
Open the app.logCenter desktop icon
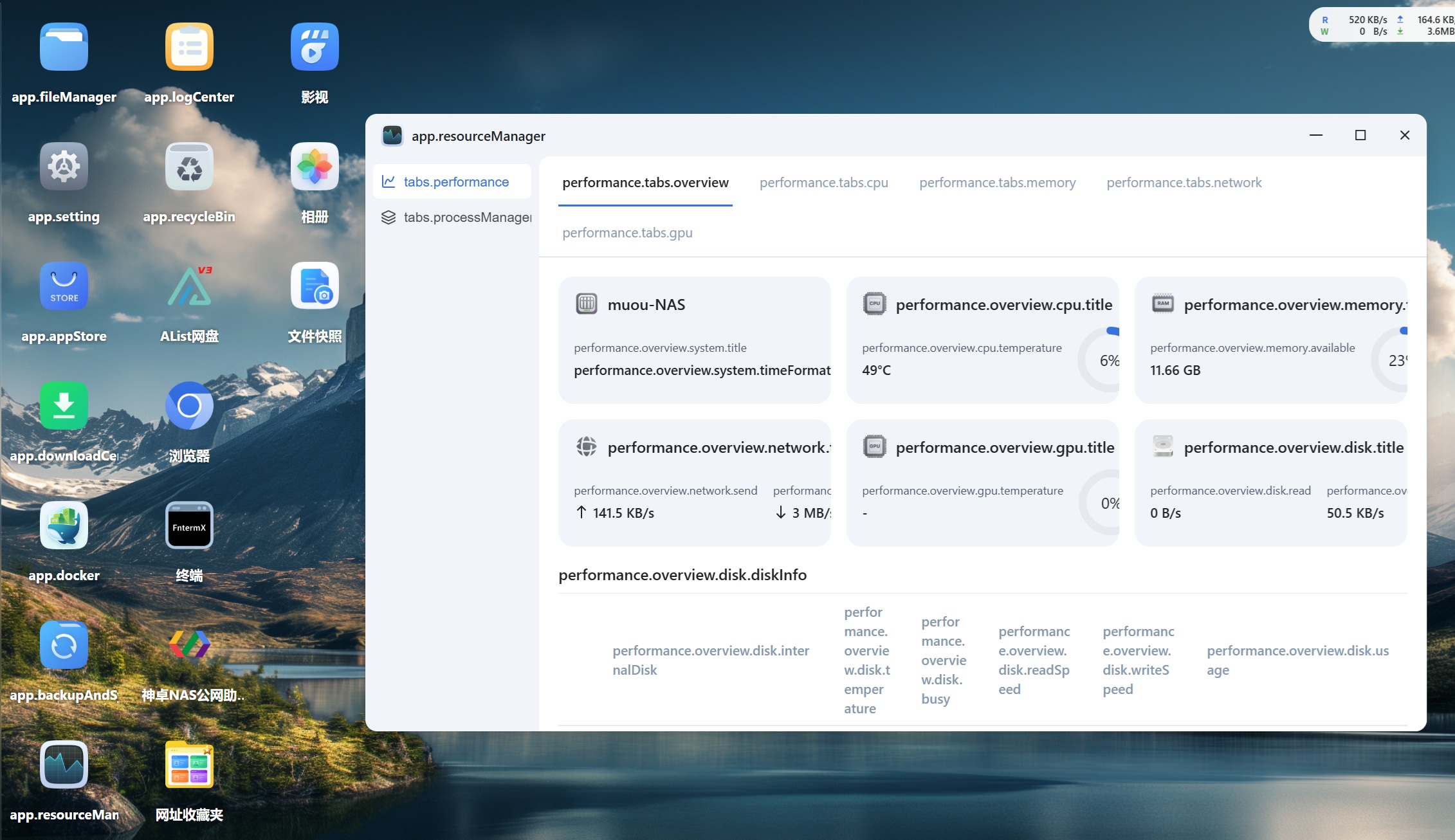tap(189, 47)
